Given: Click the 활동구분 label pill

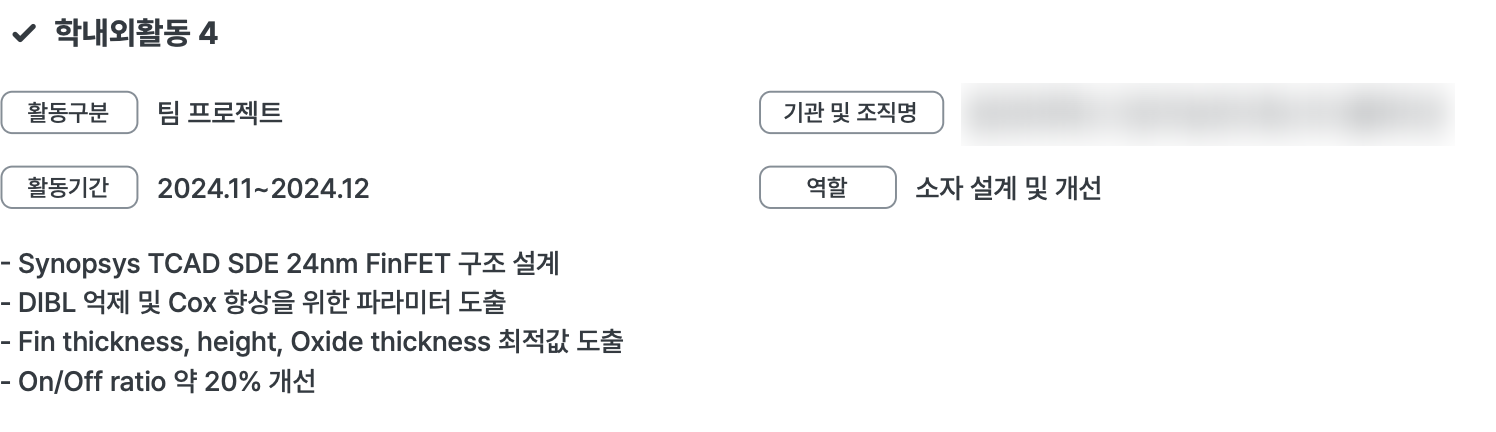Looking at the screenshot, I should click(x=69, y=113).
